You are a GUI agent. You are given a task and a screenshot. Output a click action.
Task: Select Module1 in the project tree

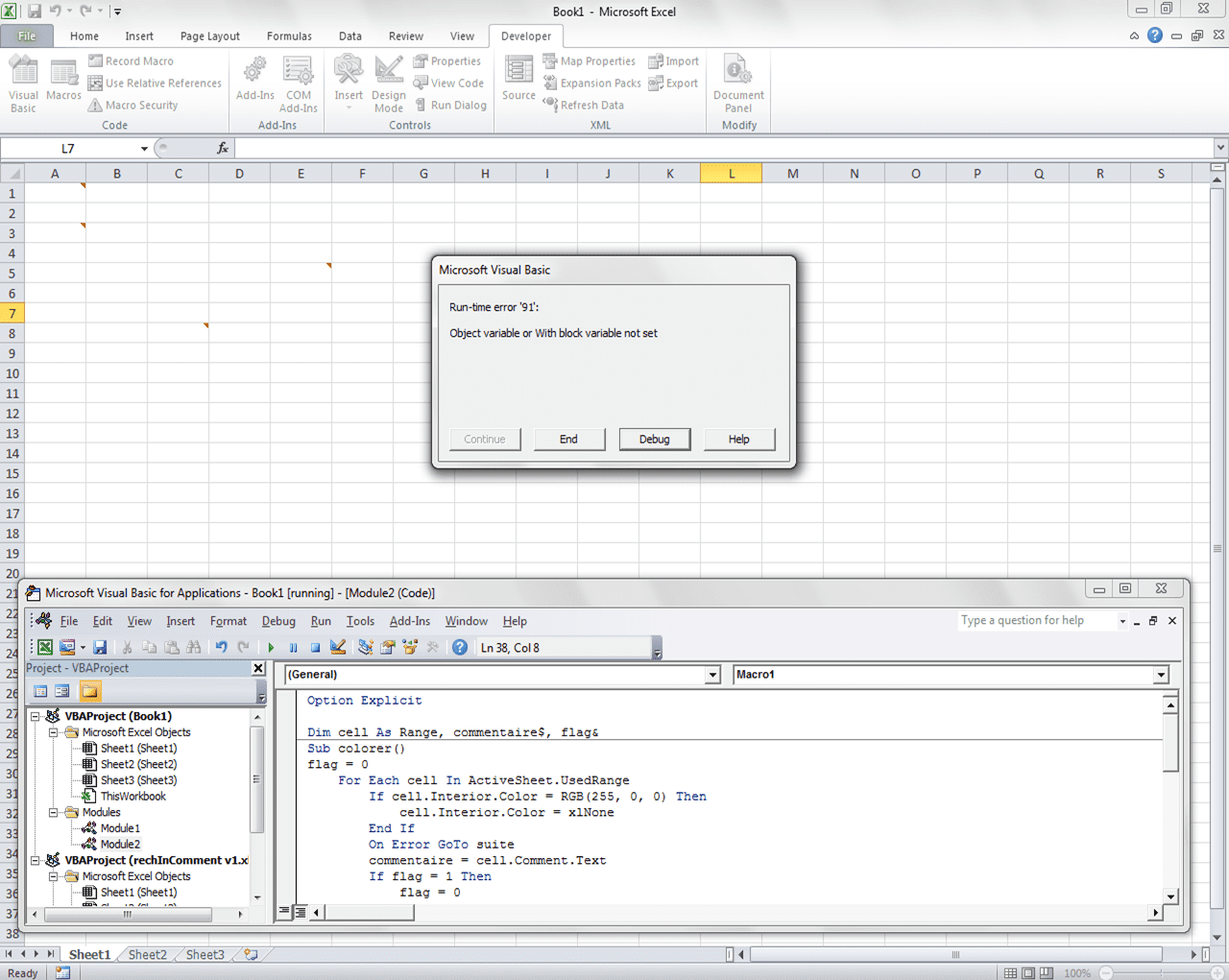click(x=120, y=828)
